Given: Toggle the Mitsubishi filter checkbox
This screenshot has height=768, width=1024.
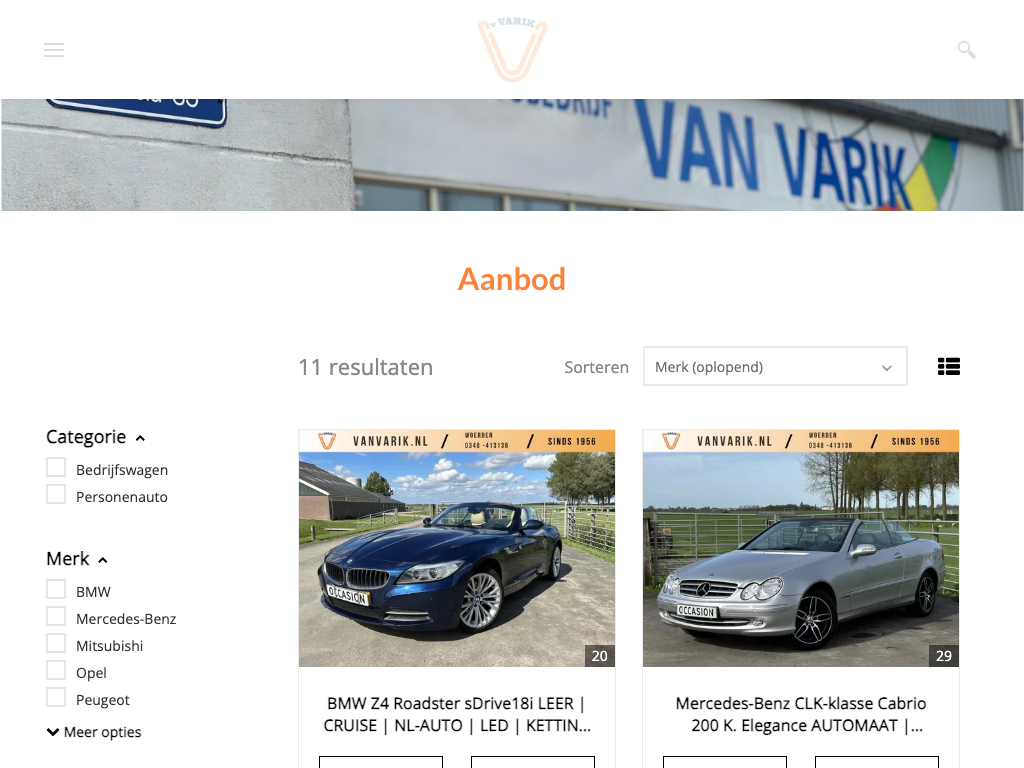Looking at the screenshot, I should click(56, 643).
